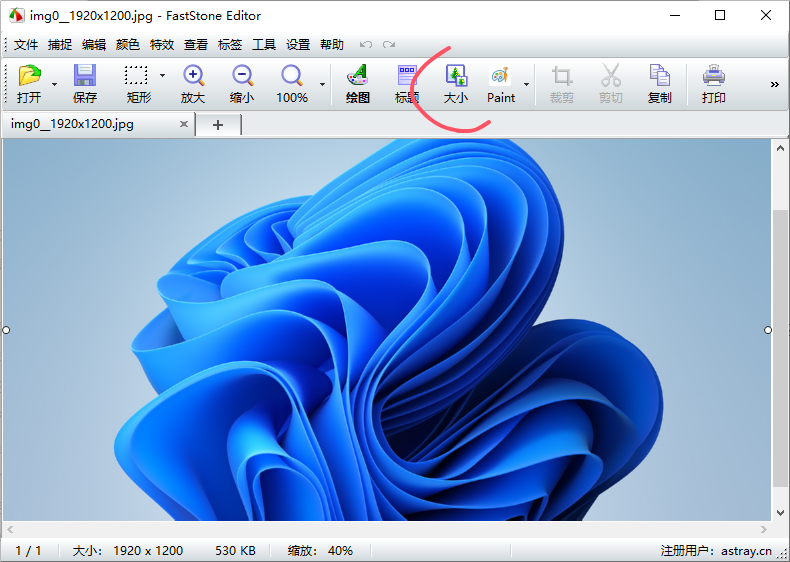Click the vertical scrollbar thumb
Image resolution: width=790 pixels, height=562 pixels.
[780, 348]
